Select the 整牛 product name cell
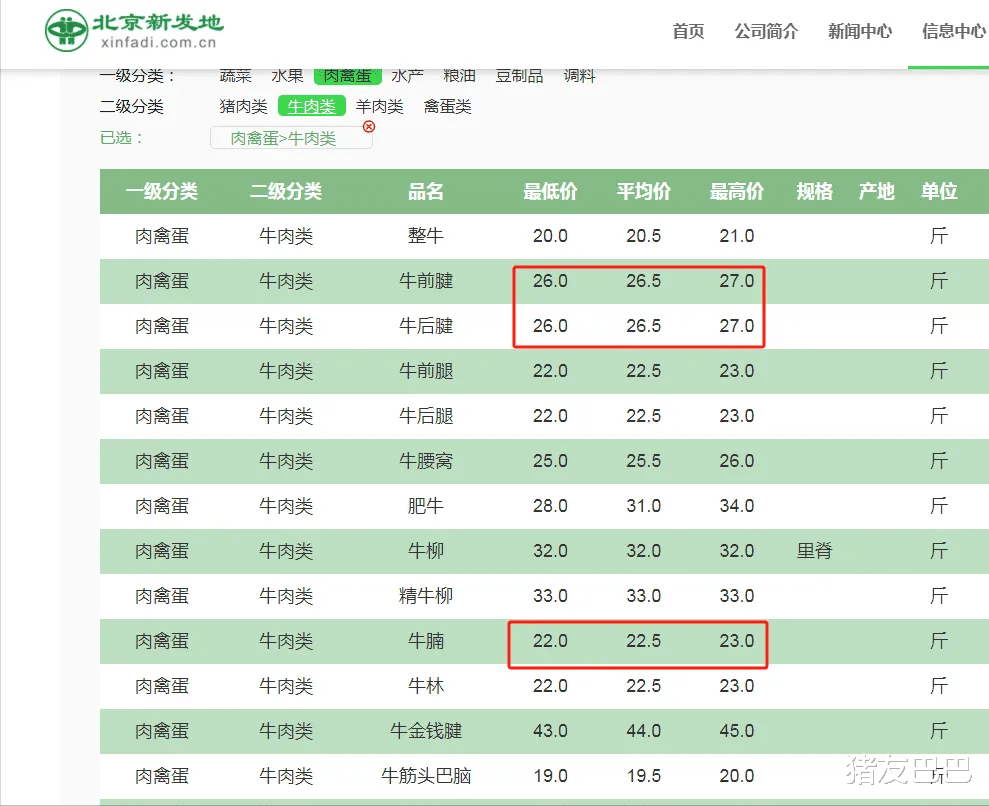Image resolution: width=989 pixels, height=806 pixels. 426,236
